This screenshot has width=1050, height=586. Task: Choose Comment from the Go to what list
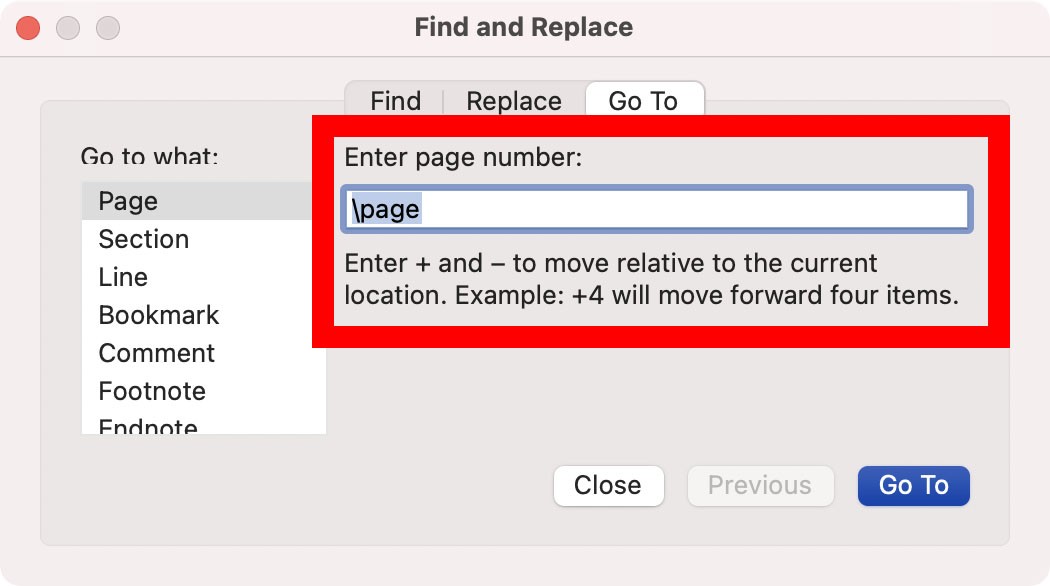[x=157, y=353]
